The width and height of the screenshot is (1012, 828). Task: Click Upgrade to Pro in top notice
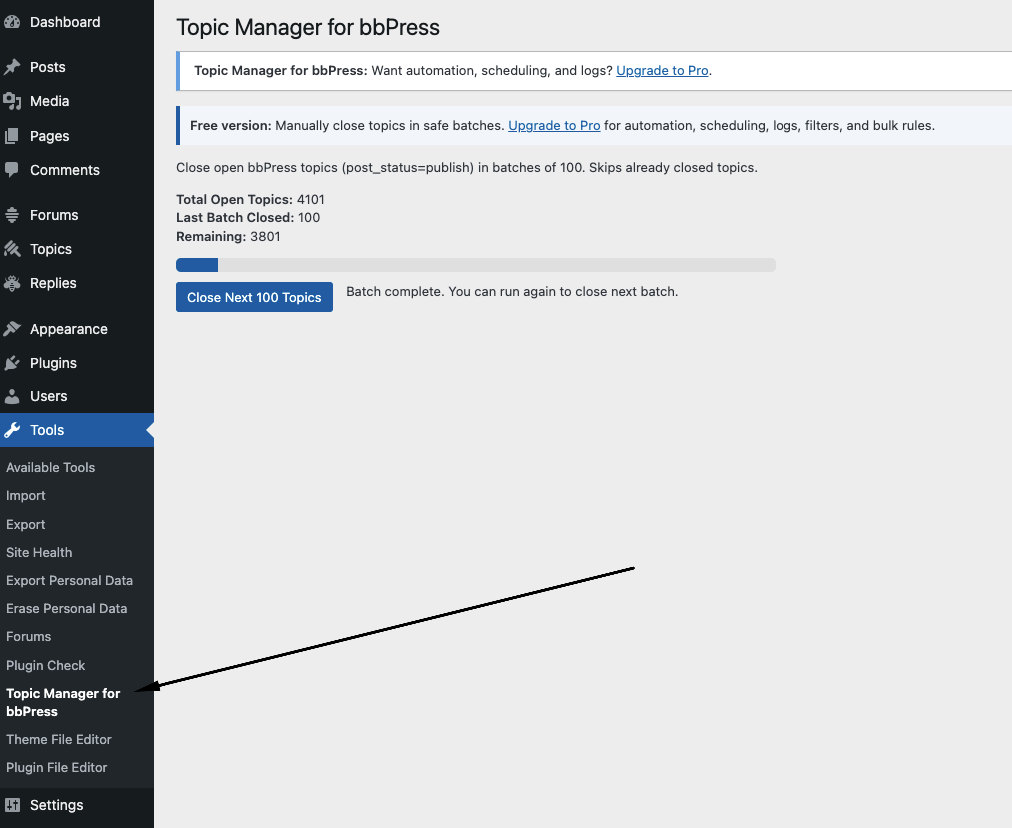pyautogui.click(x=662, y=70)
